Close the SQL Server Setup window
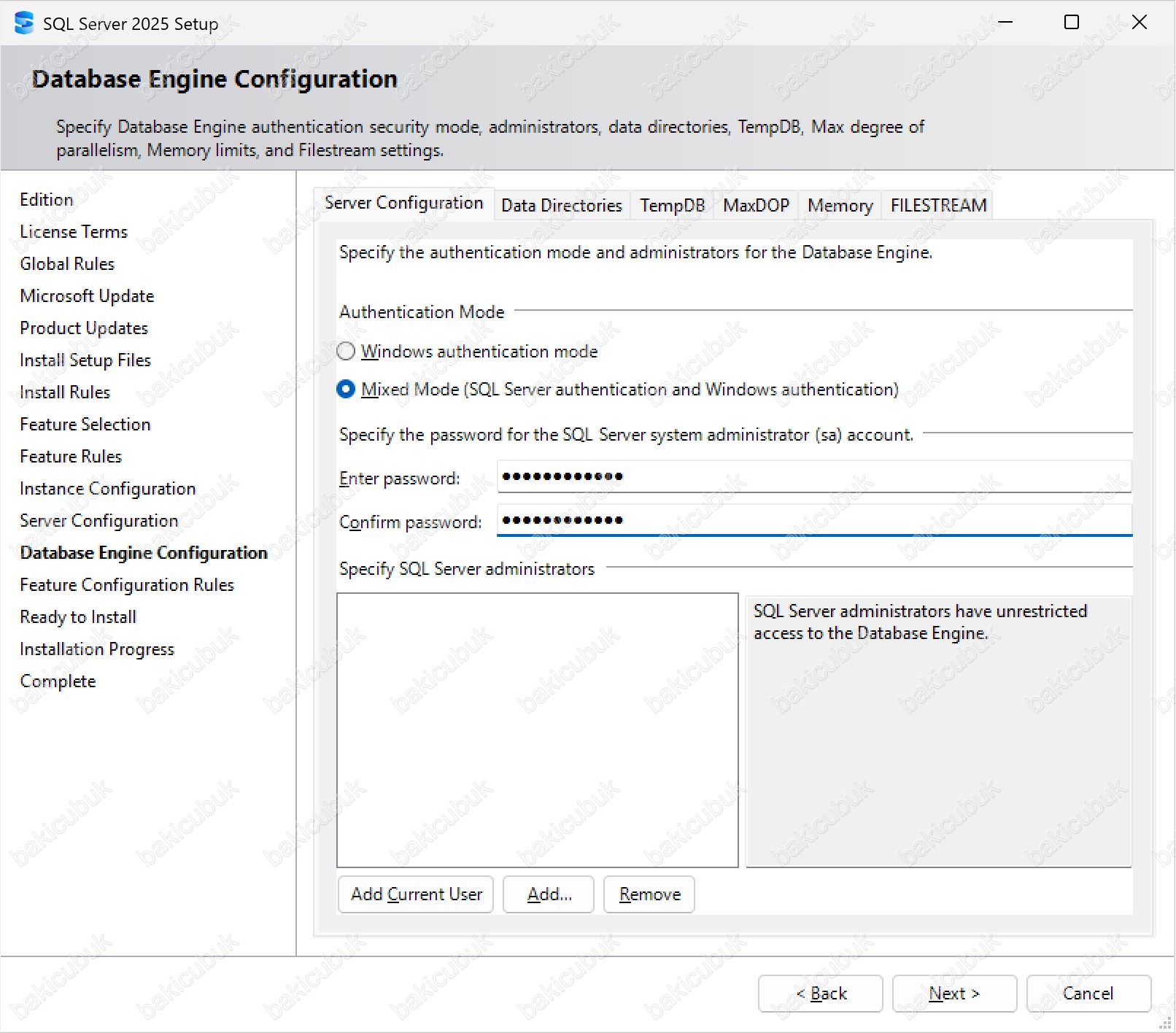This screenshot has width=1176, height=1033. point(1140,23)
